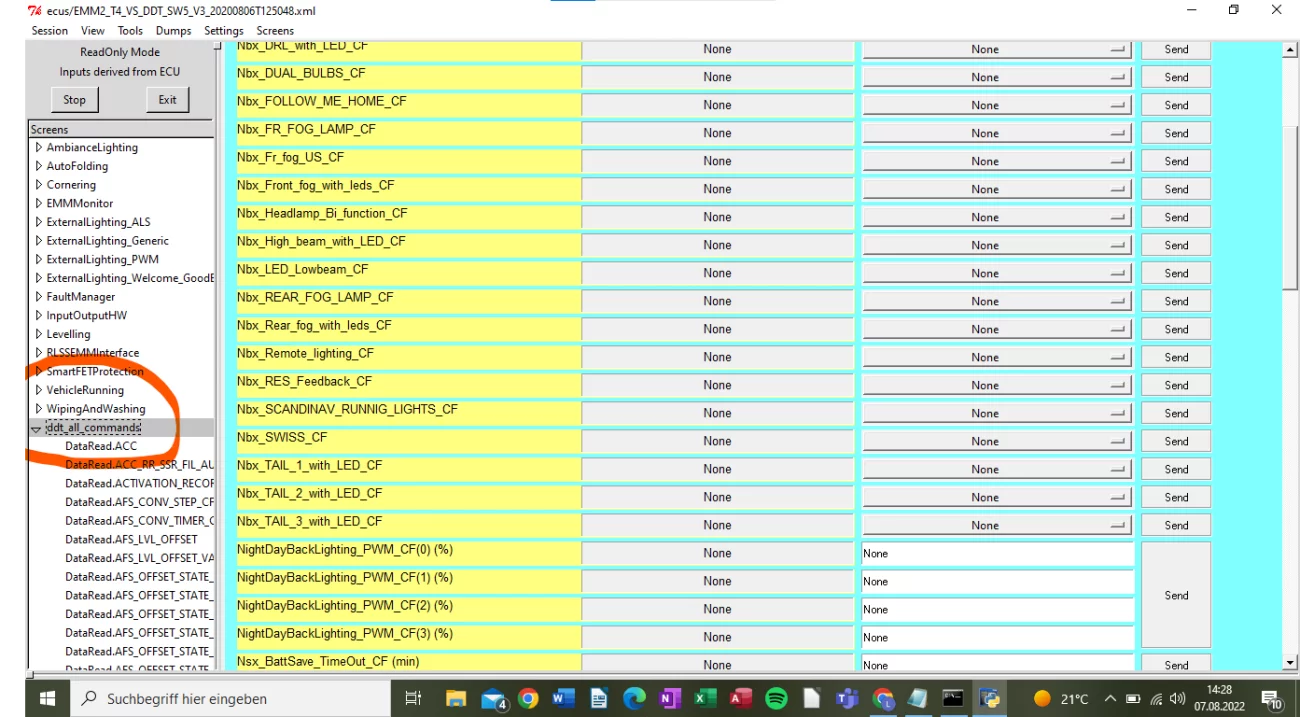This screenshot has width=1300, height=717.
Task: Launch Microsoft Edge from the taskbar
Action: coord(634,699)
